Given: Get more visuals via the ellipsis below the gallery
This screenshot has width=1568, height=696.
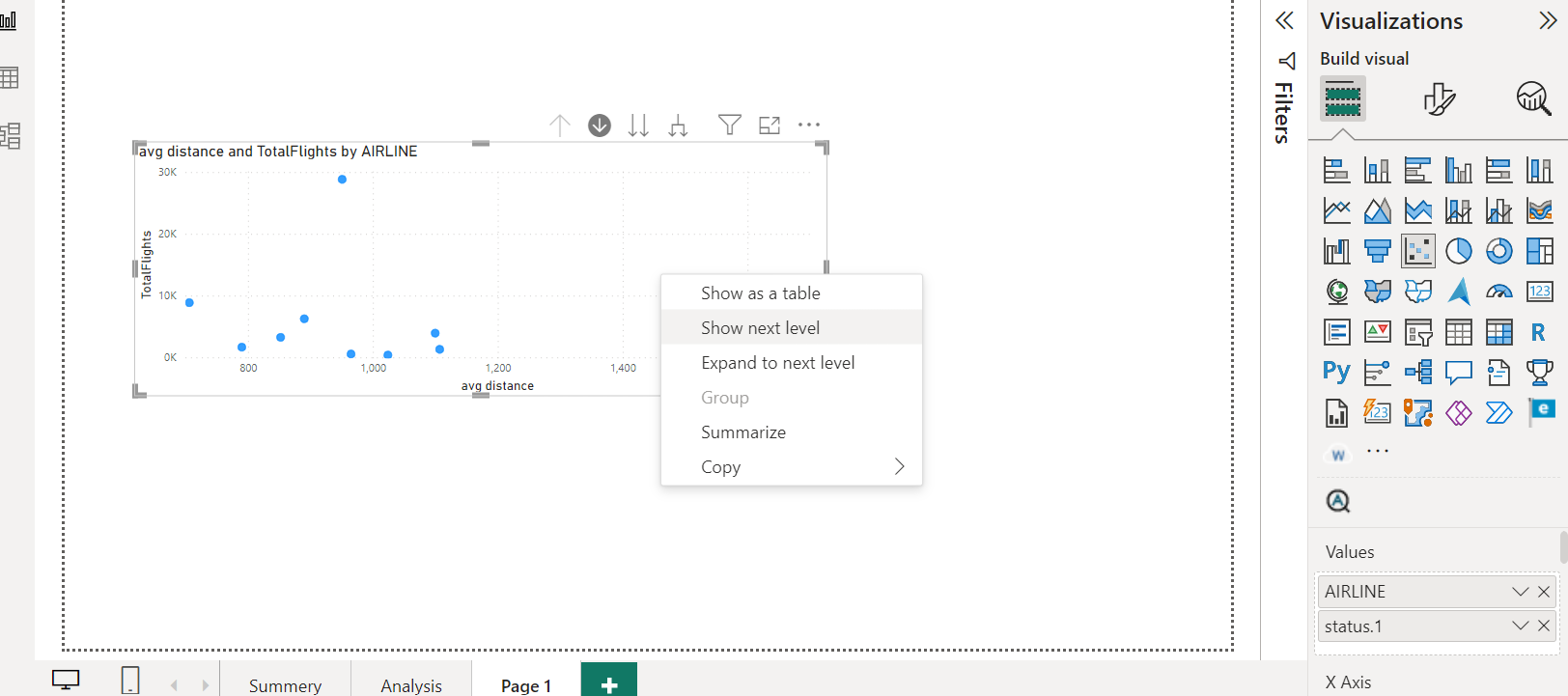Looking at the screenshot, I should coord(1378,451).
